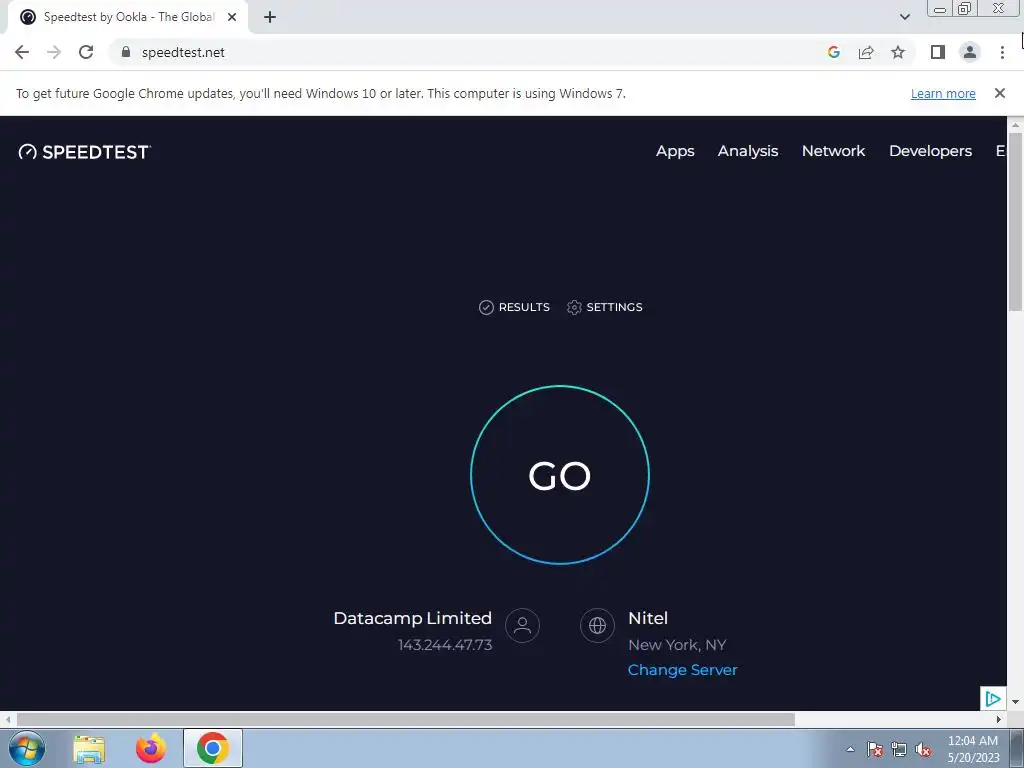The width and height of the screenshot is (1024, 768).
Task: Click the Results checkmark icon
Action: 486,308
